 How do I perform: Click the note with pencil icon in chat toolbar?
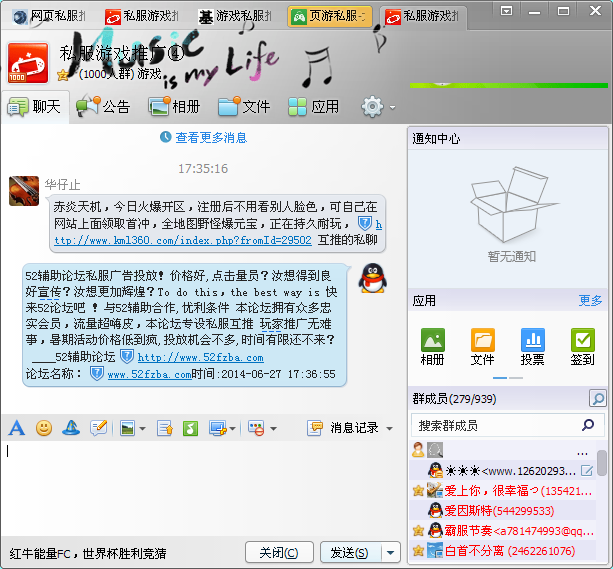pyautogui.click(x=99, y=428)
